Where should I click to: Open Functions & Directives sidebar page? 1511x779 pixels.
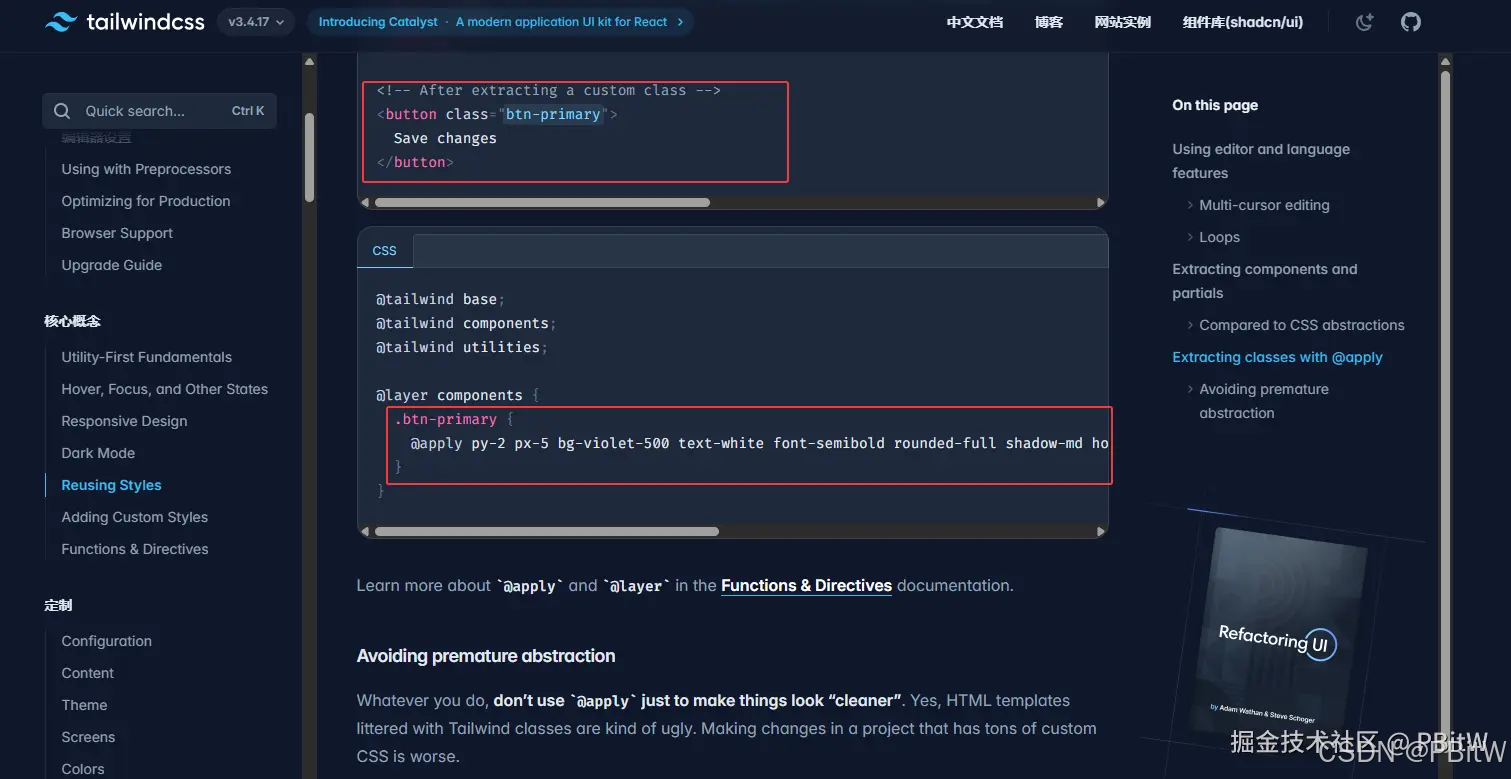pos(135,549)
